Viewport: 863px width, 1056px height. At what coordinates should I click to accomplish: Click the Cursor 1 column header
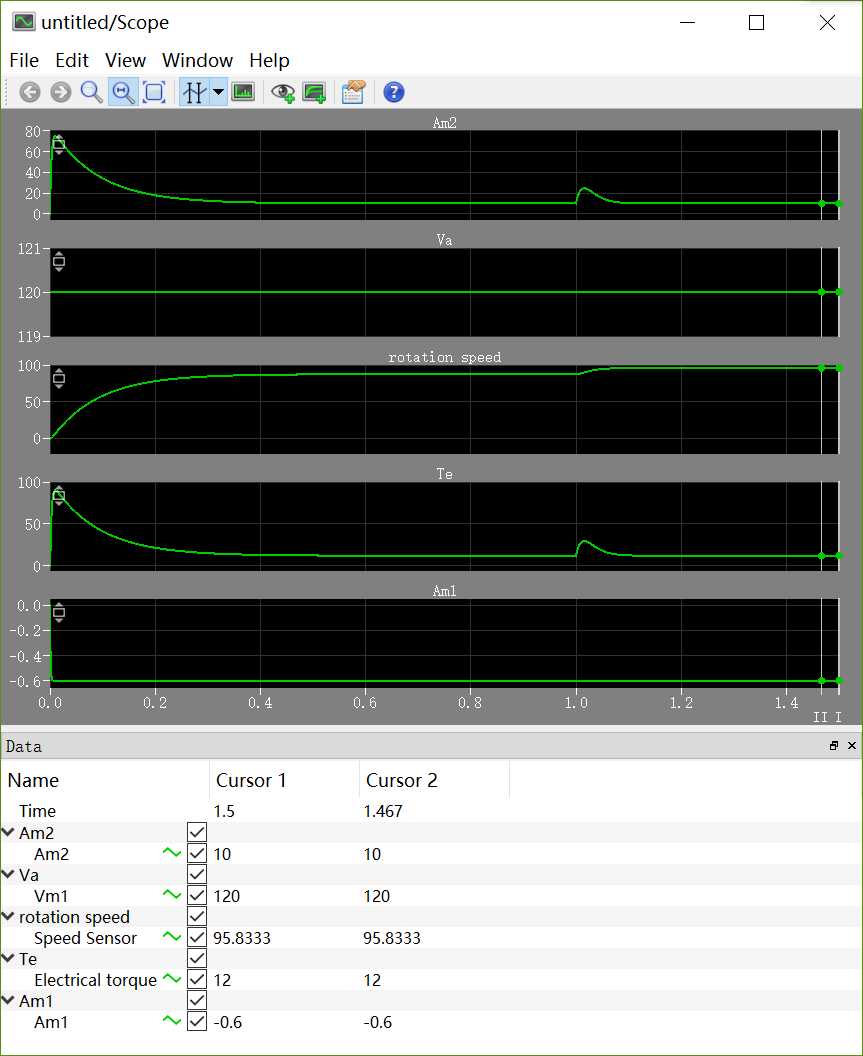[284, 780]
